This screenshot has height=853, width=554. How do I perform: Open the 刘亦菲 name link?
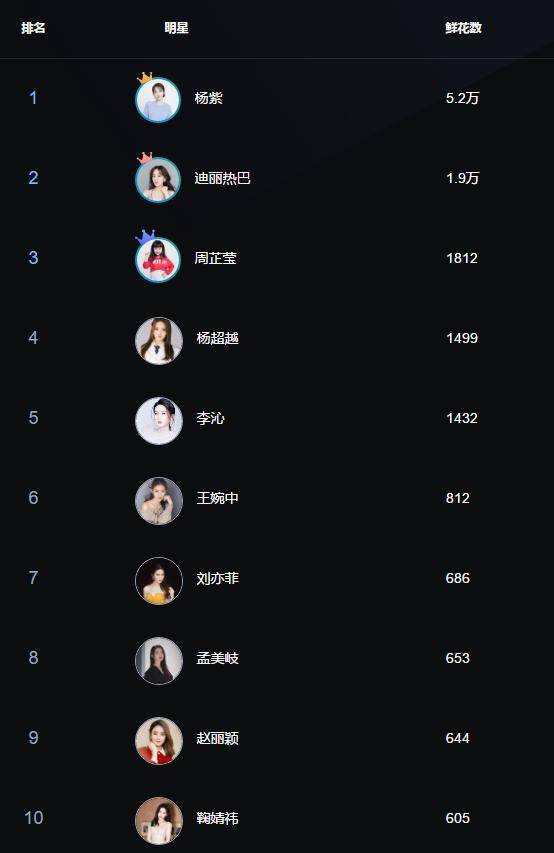218,578
